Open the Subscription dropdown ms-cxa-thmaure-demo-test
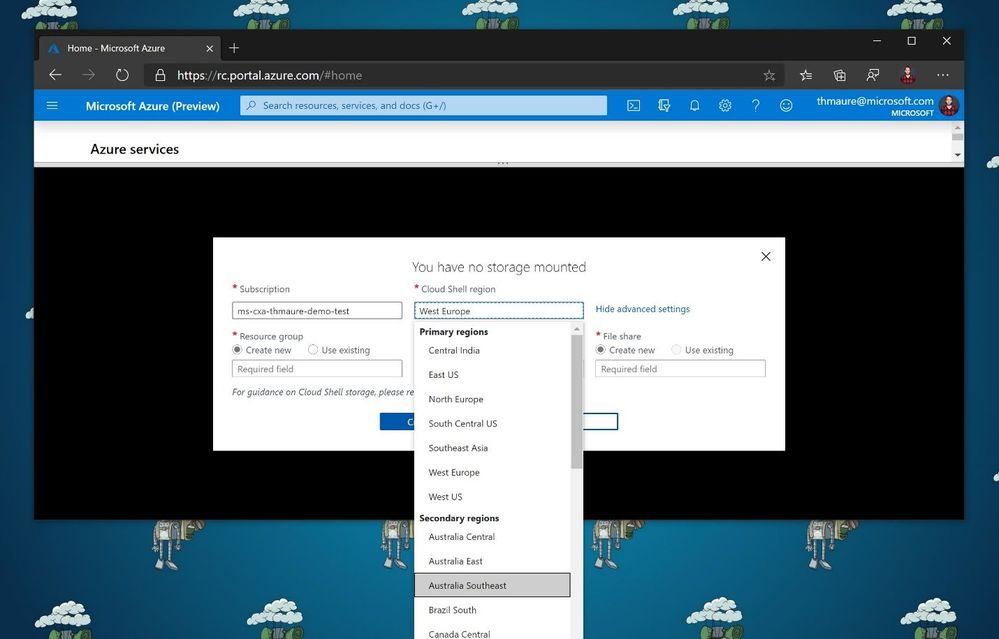This screenshot has height=639, width=999. 317,311
